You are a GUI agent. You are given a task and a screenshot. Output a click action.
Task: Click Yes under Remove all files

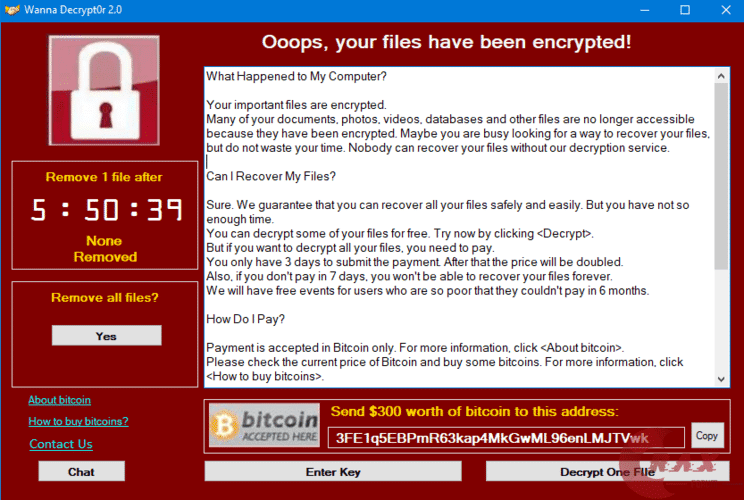(x=106, y=336)
